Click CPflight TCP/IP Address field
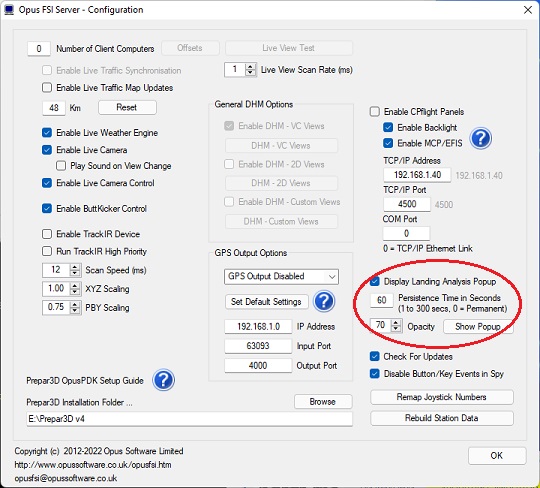The image size is (540, 488). point(417,175)
